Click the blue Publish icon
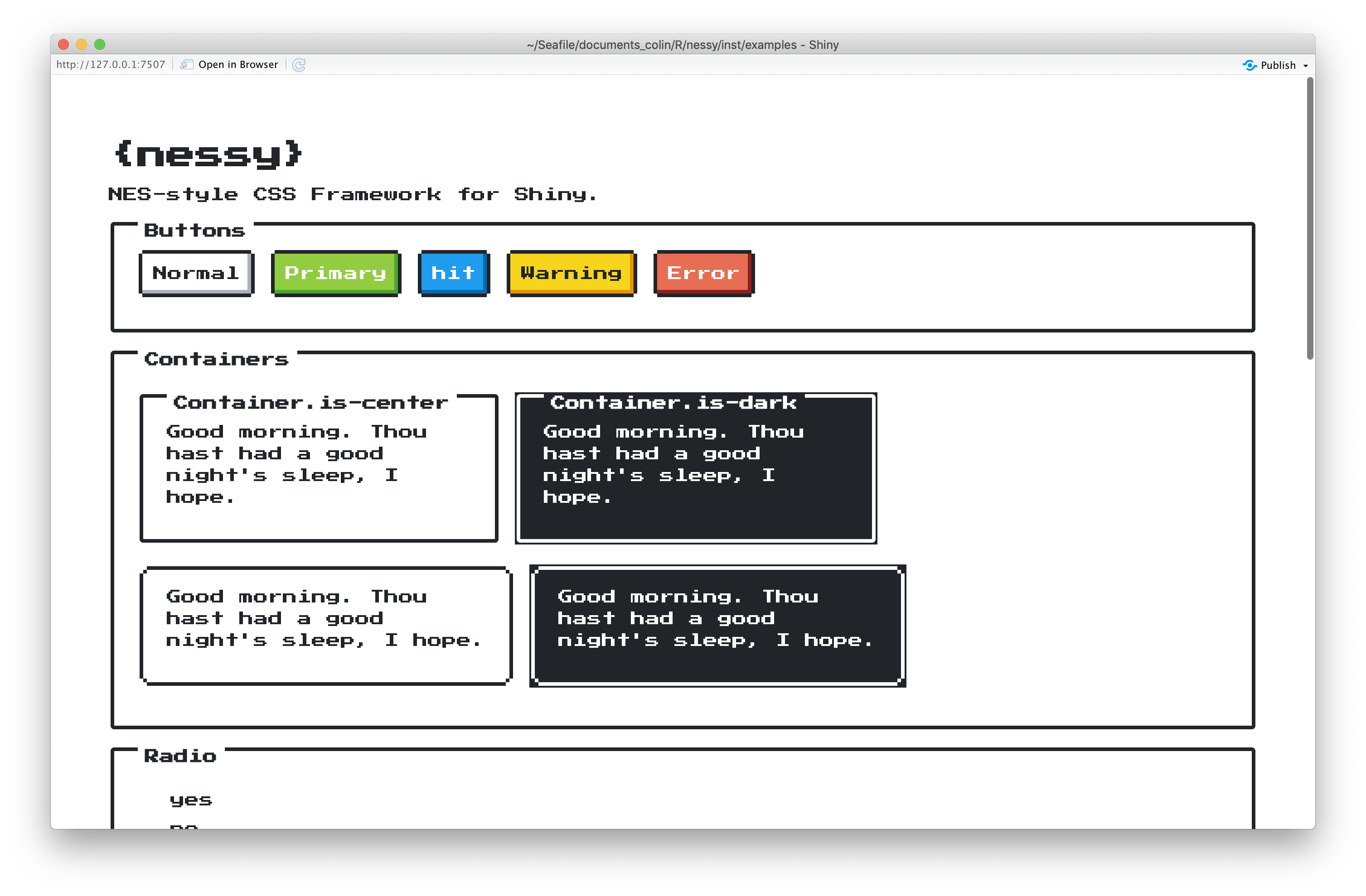The width and height of the screenshot is (1366, 896). tap(1250, 65)
